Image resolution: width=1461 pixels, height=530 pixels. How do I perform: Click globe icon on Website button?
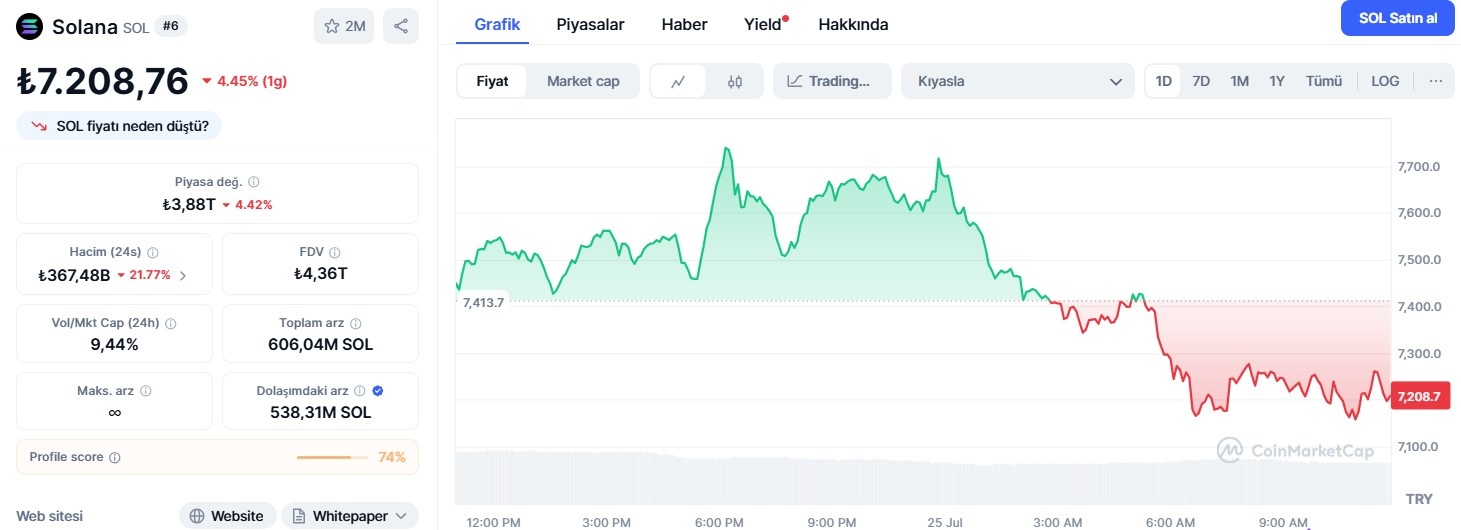point(198,516)
